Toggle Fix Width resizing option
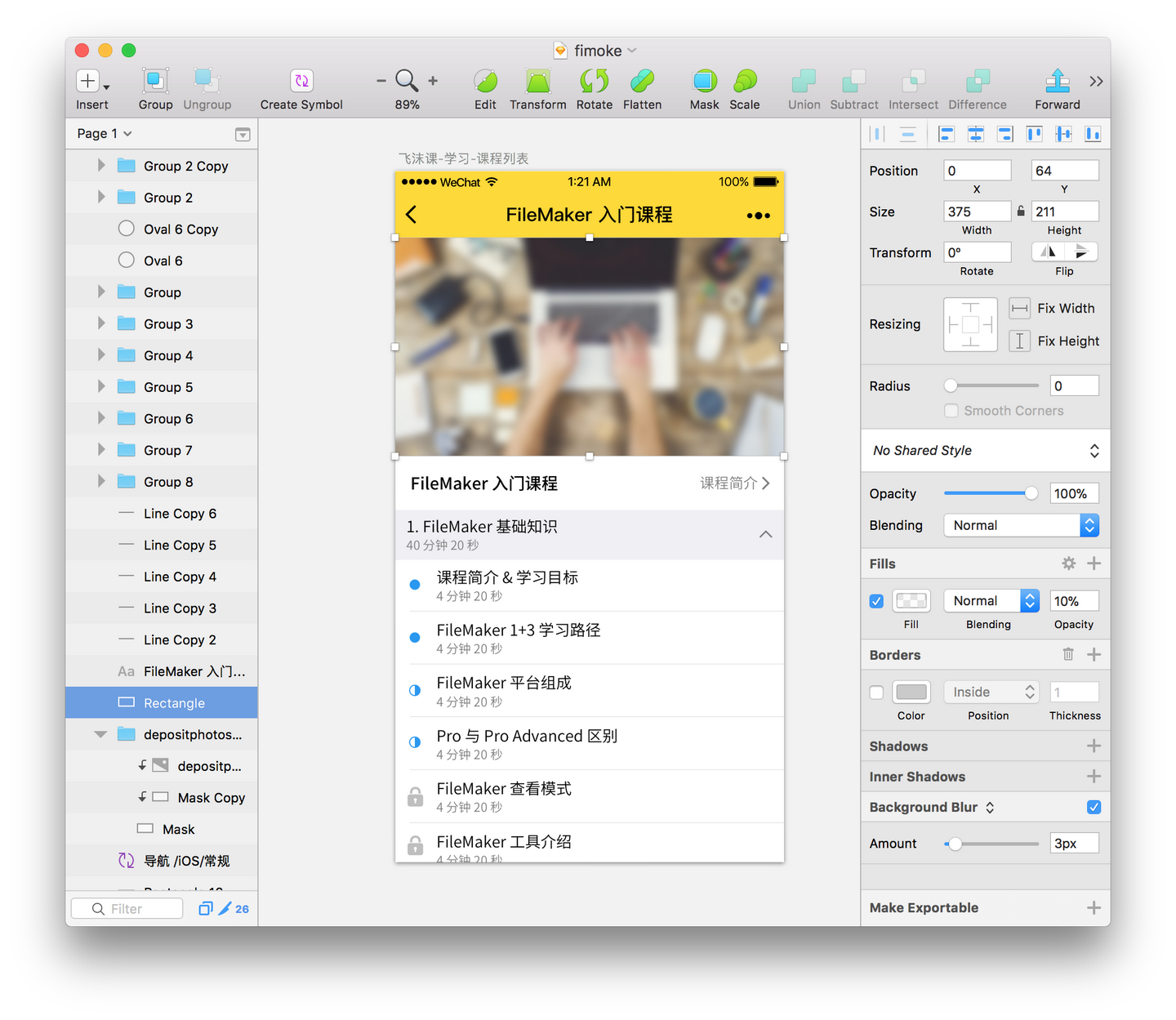The image size is (1176, 1020). 1019,309
